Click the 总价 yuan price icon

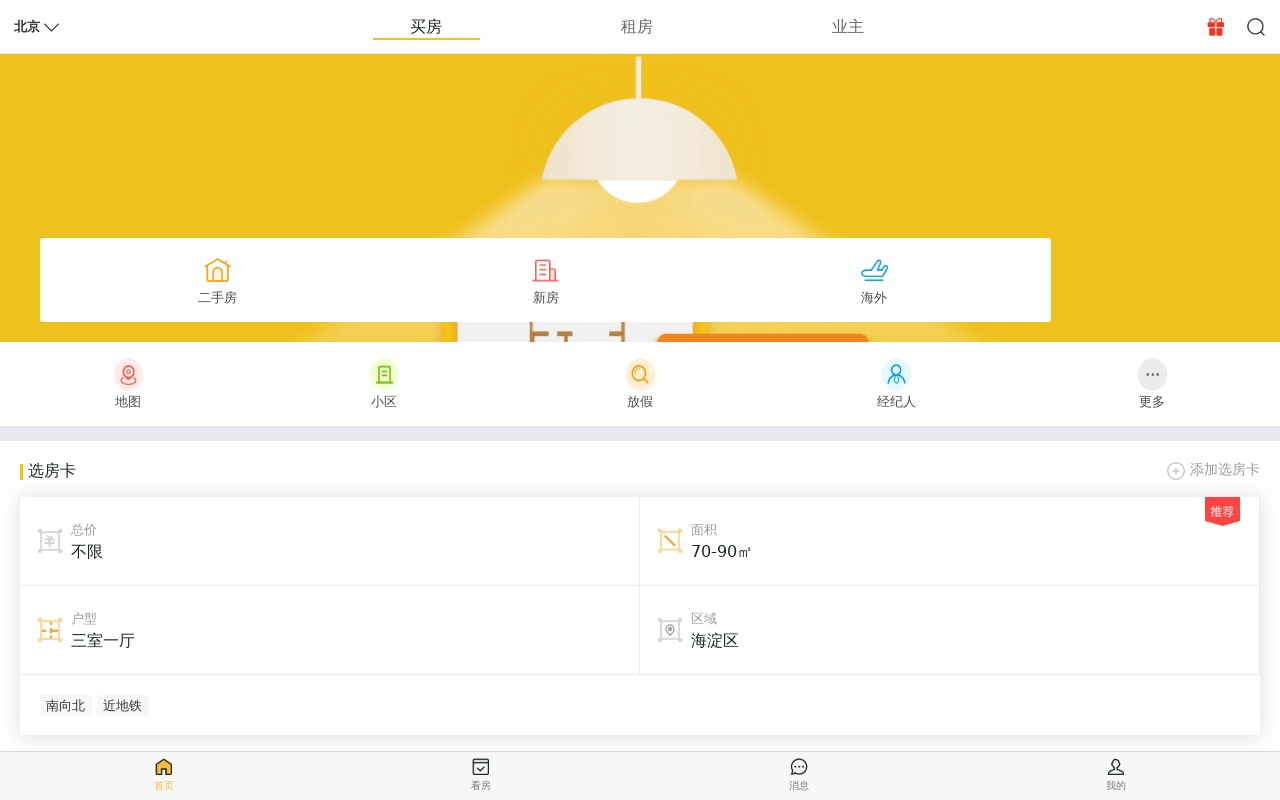pyautogui.click(x=50, y=541)
